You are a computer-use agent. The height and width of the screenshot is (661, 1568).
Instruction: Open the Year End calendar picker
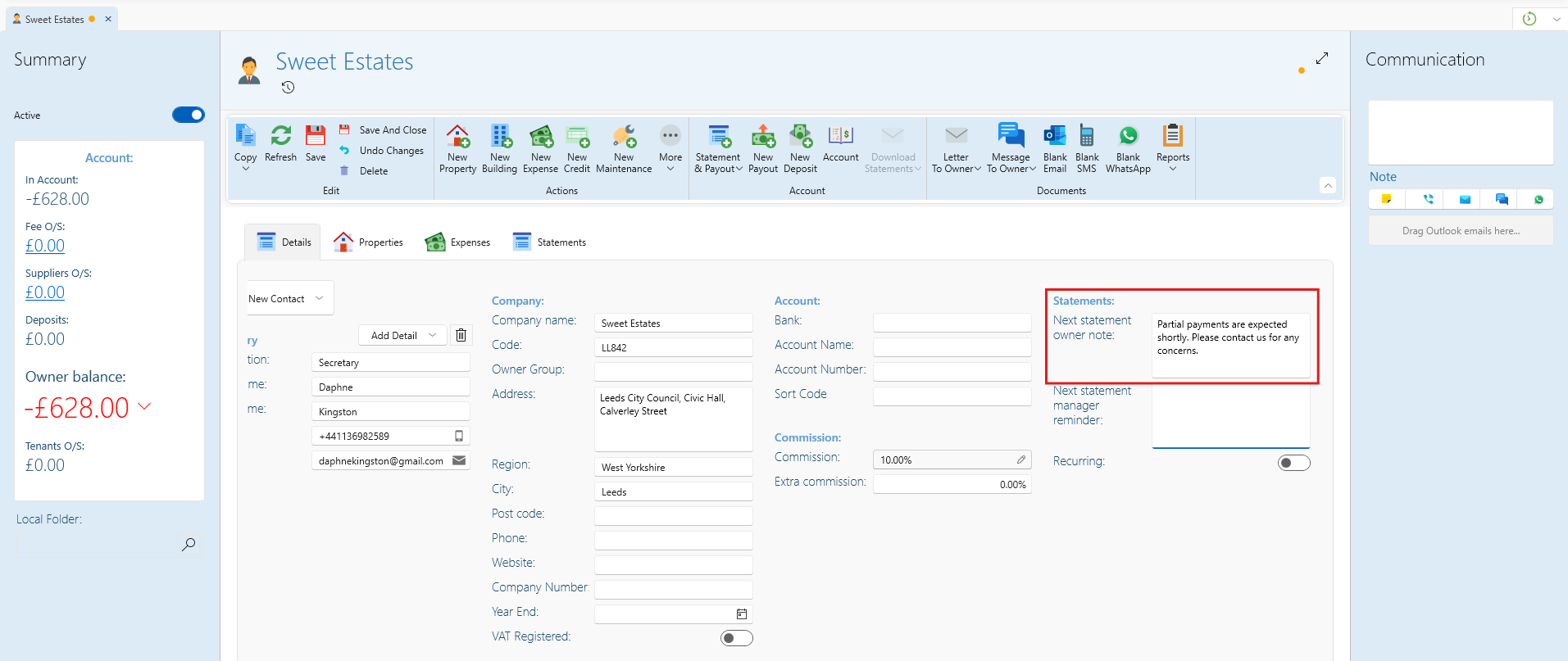tap(742, 613)
